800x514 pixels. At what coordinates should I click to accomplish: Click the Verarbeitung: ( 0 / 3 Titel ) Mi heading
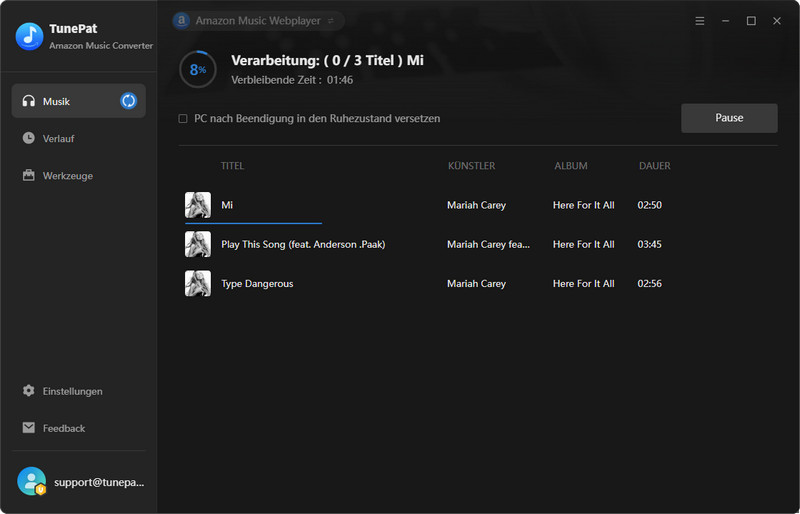[x=328, y=60]
